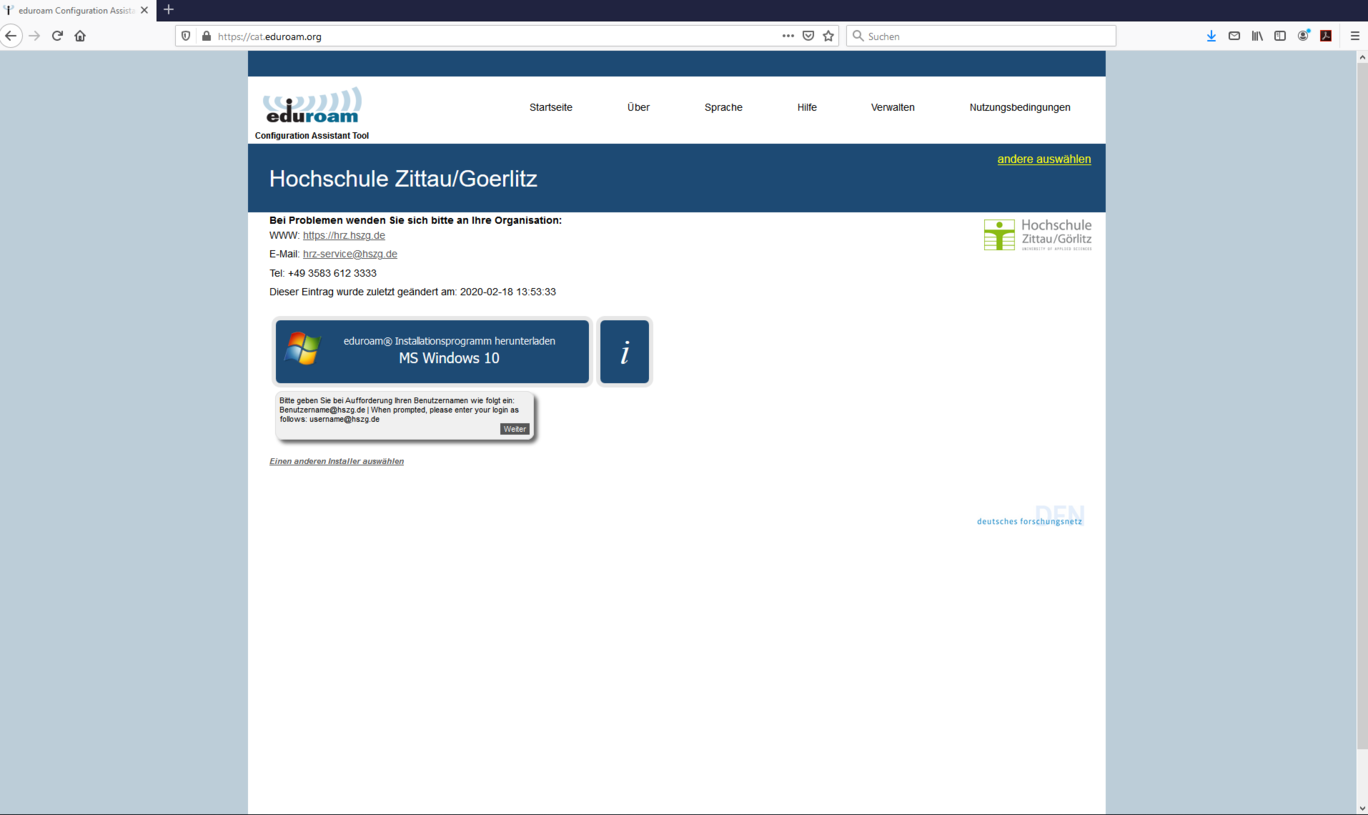Open the installer info 'i' button
This screenshot has width=1368, height=815.
pyautogui.click(x=625, y=352)
